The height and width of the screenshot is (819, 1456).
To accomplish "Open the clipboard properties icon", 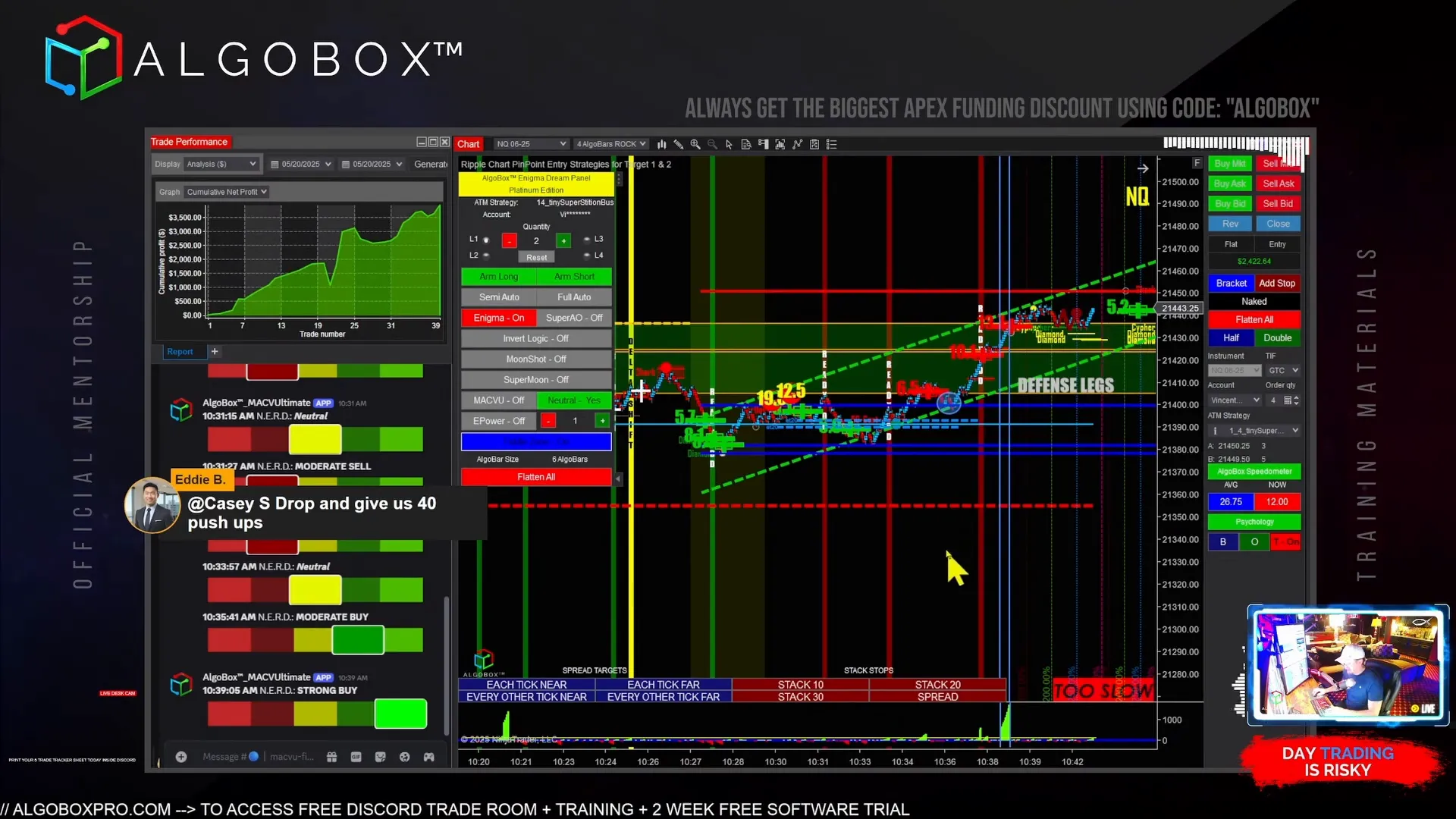I will 814,144.
